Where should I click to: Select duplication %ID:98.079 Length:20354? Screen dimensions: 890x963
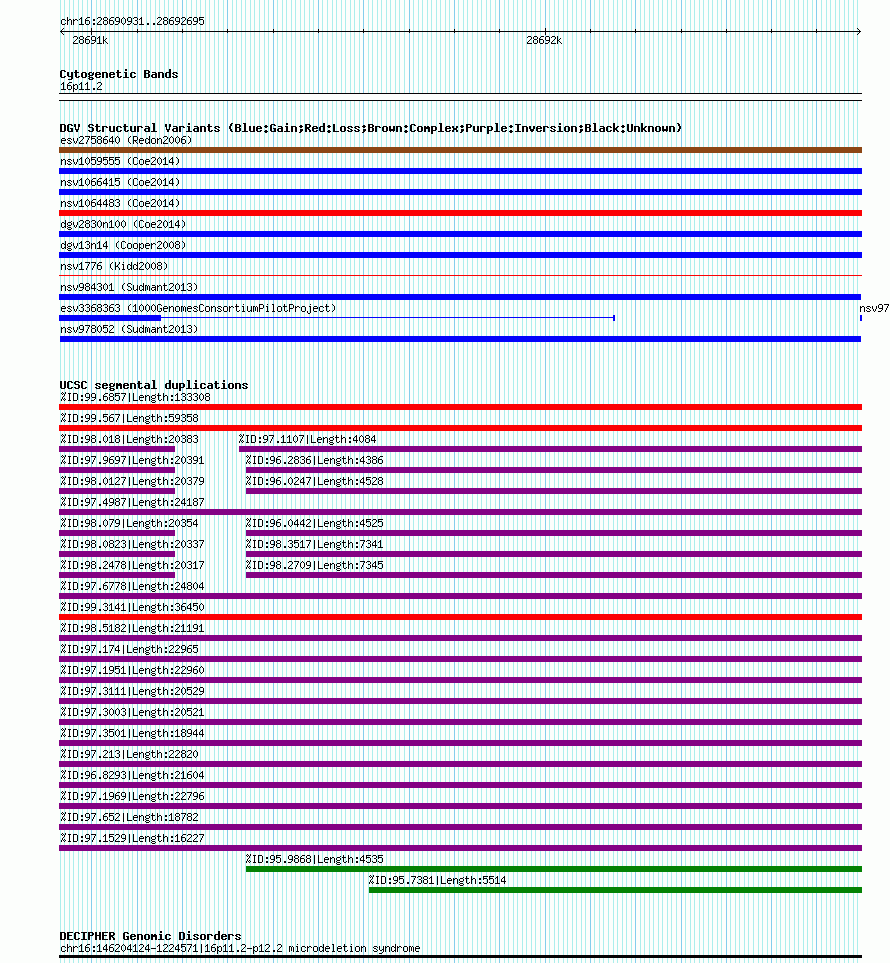(x=129, y=523)
